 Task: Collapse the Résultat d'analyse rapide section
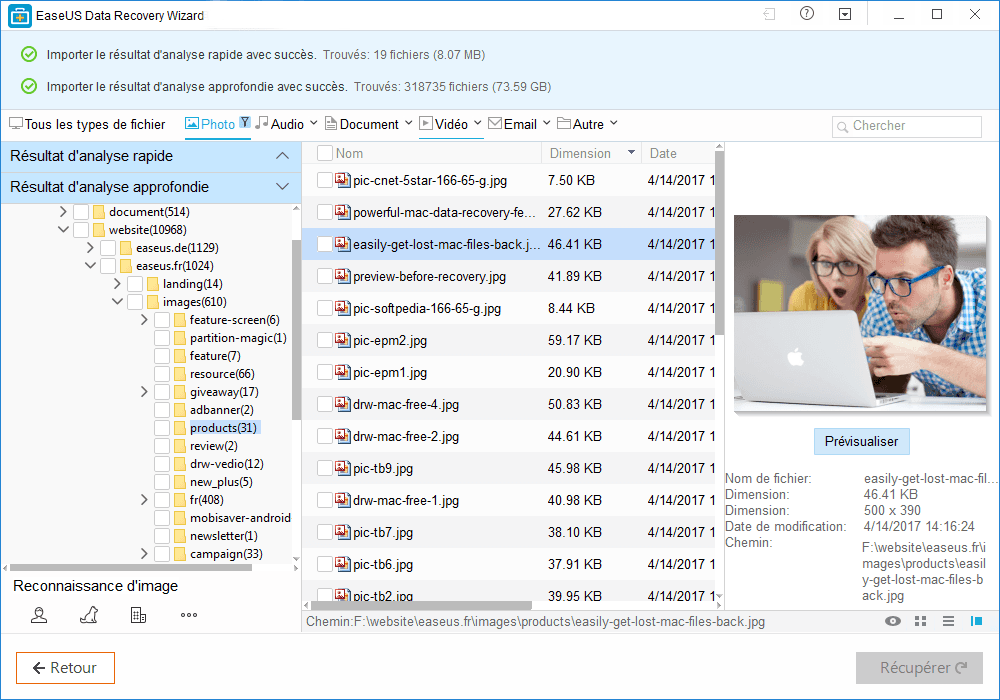click(x=283, y=156)
